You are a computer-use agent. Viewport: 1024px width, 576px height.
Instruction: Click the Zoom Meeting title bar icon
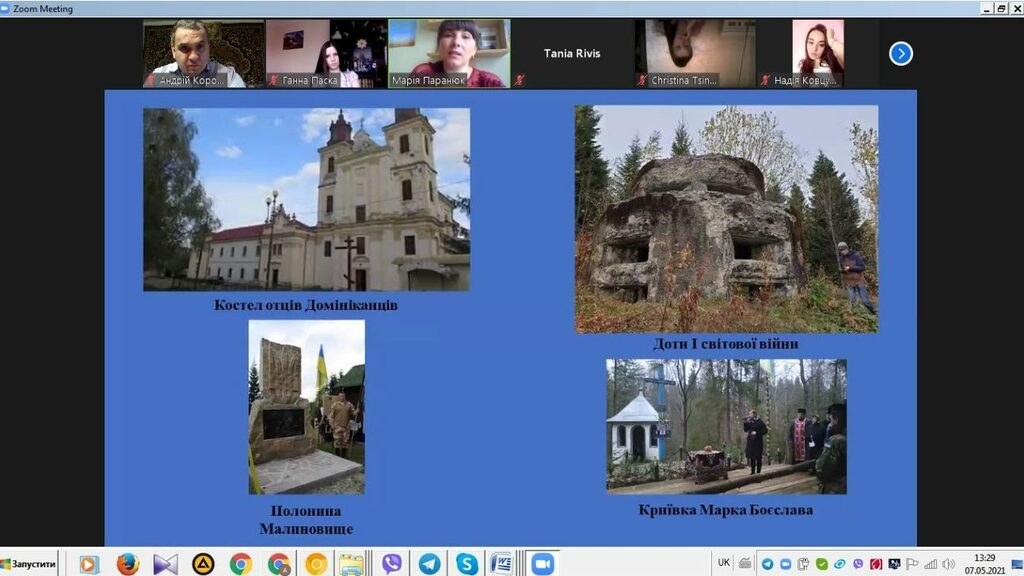[7, 7]
